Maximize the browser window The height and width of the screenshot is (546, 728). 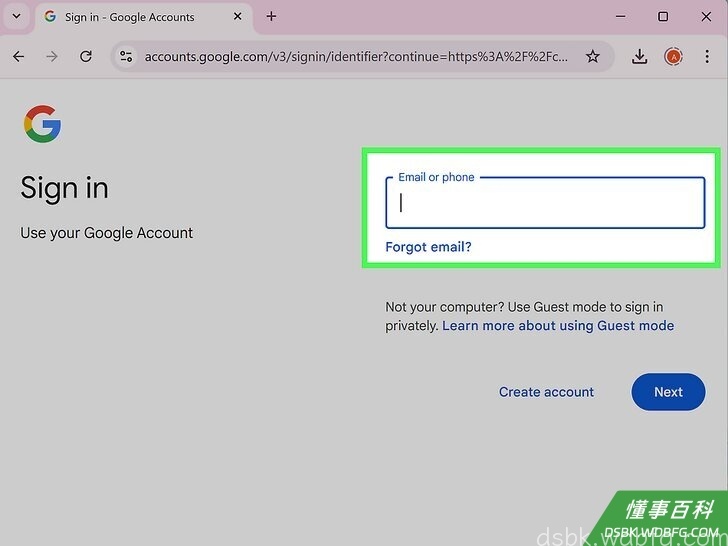click(663, 17)
